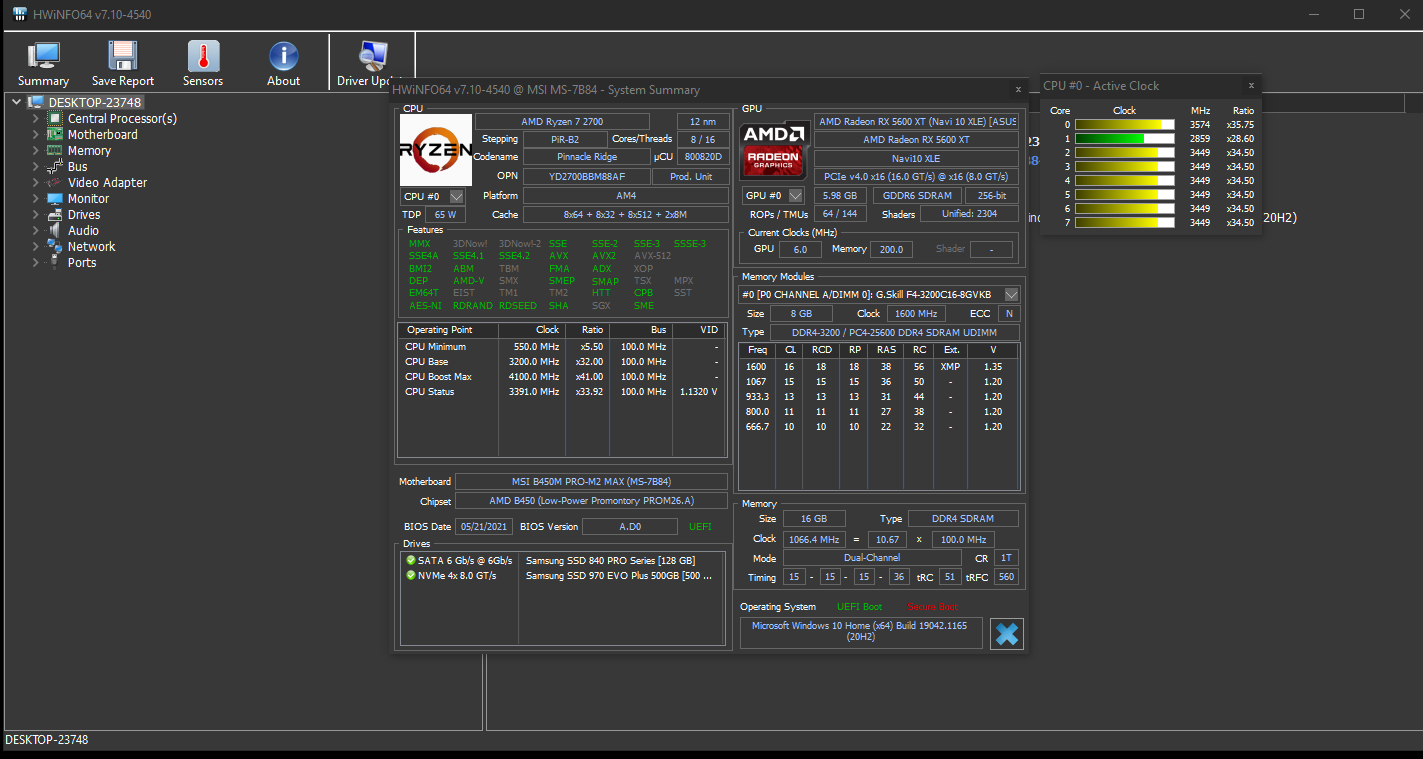
Task: Expand the Bus tree node
Action: point(36,166)
